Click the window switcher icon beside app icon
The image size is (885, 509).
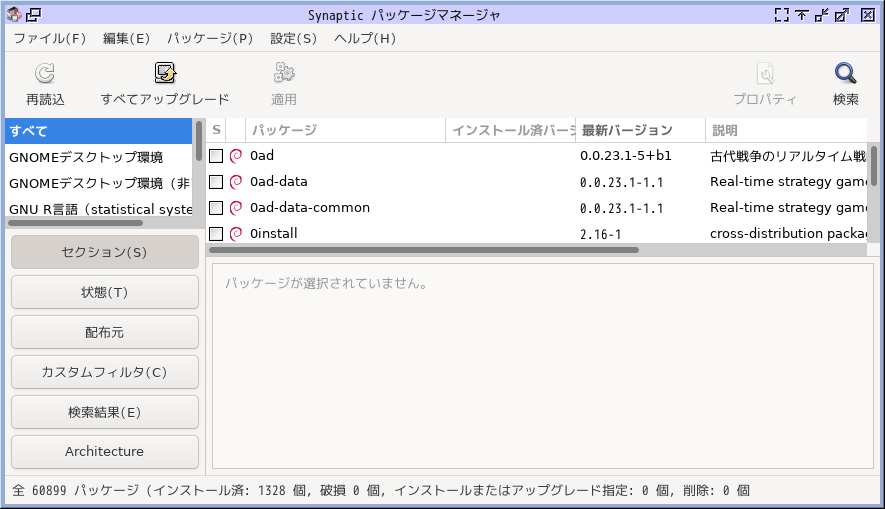pos(34,15)
